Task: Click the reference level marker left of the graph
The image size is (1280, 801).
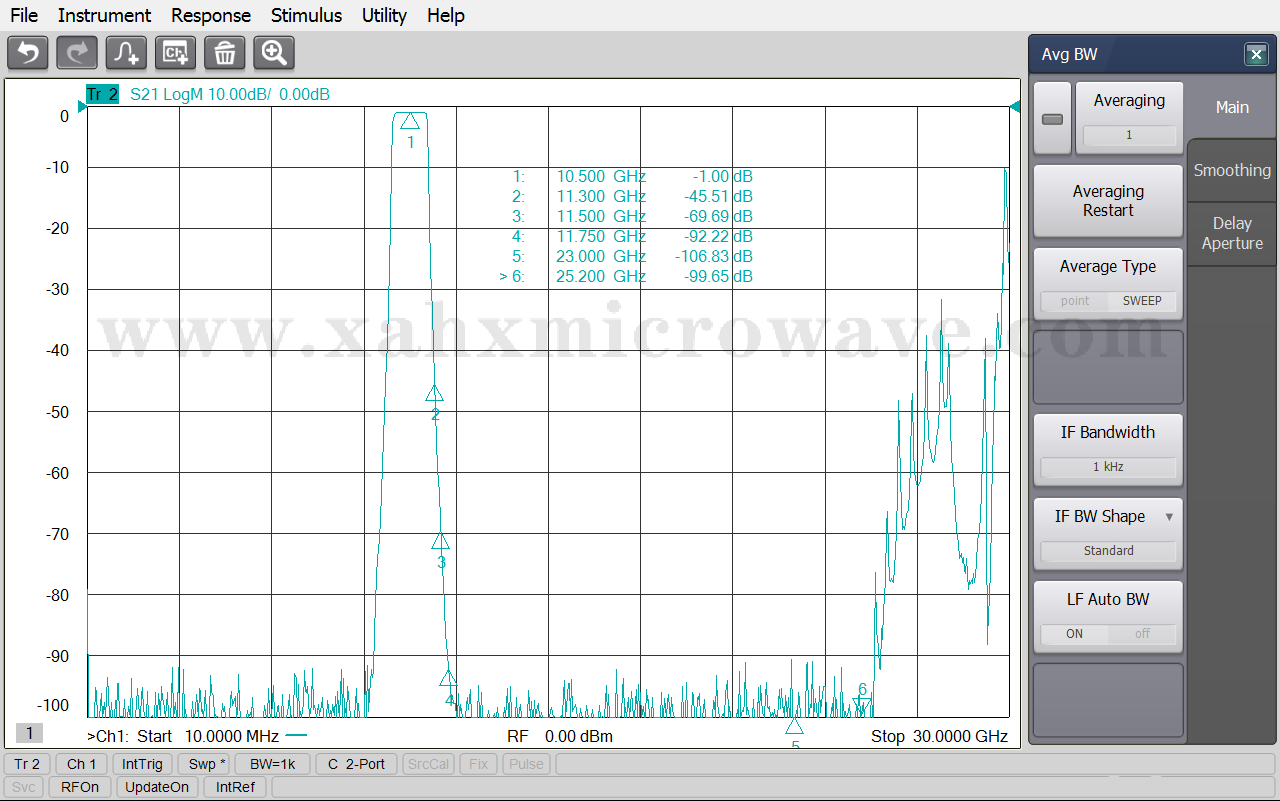Action: pyautogui.click(x=82, y=107)
